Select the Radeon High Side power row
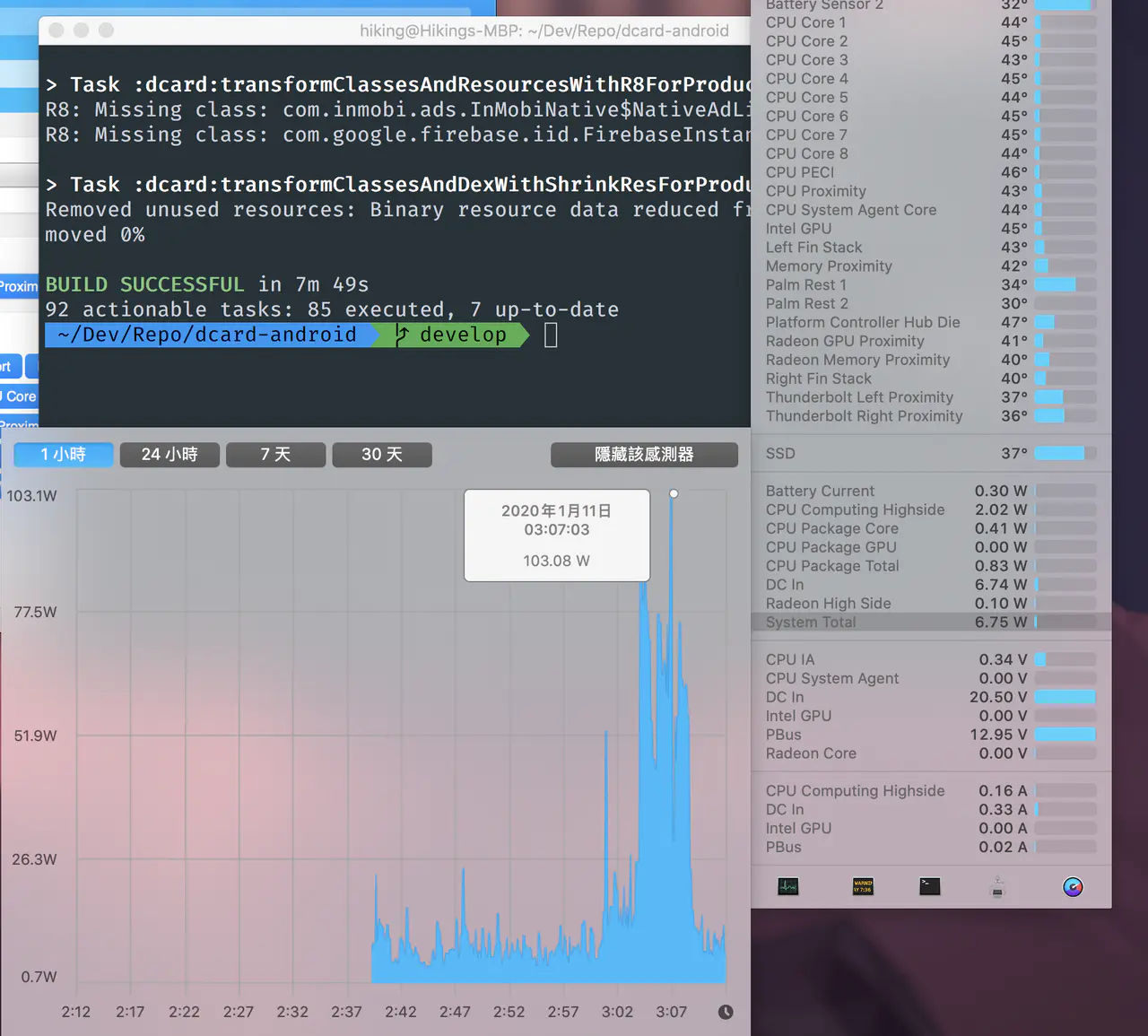1148x1036 pixels. point(931,604)
